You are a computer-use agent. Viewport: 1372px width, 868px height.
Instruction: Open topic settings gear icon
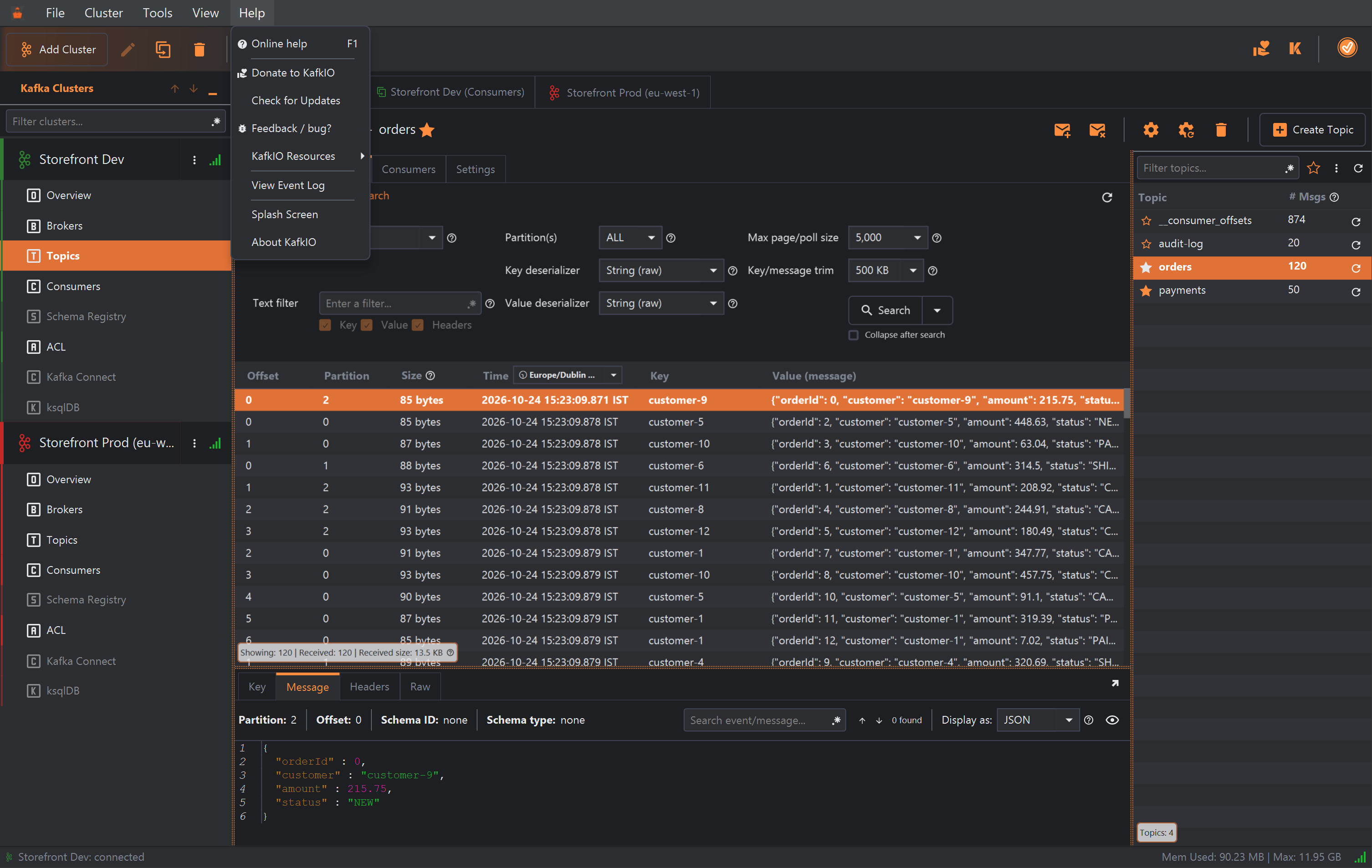click(1150, 130)
